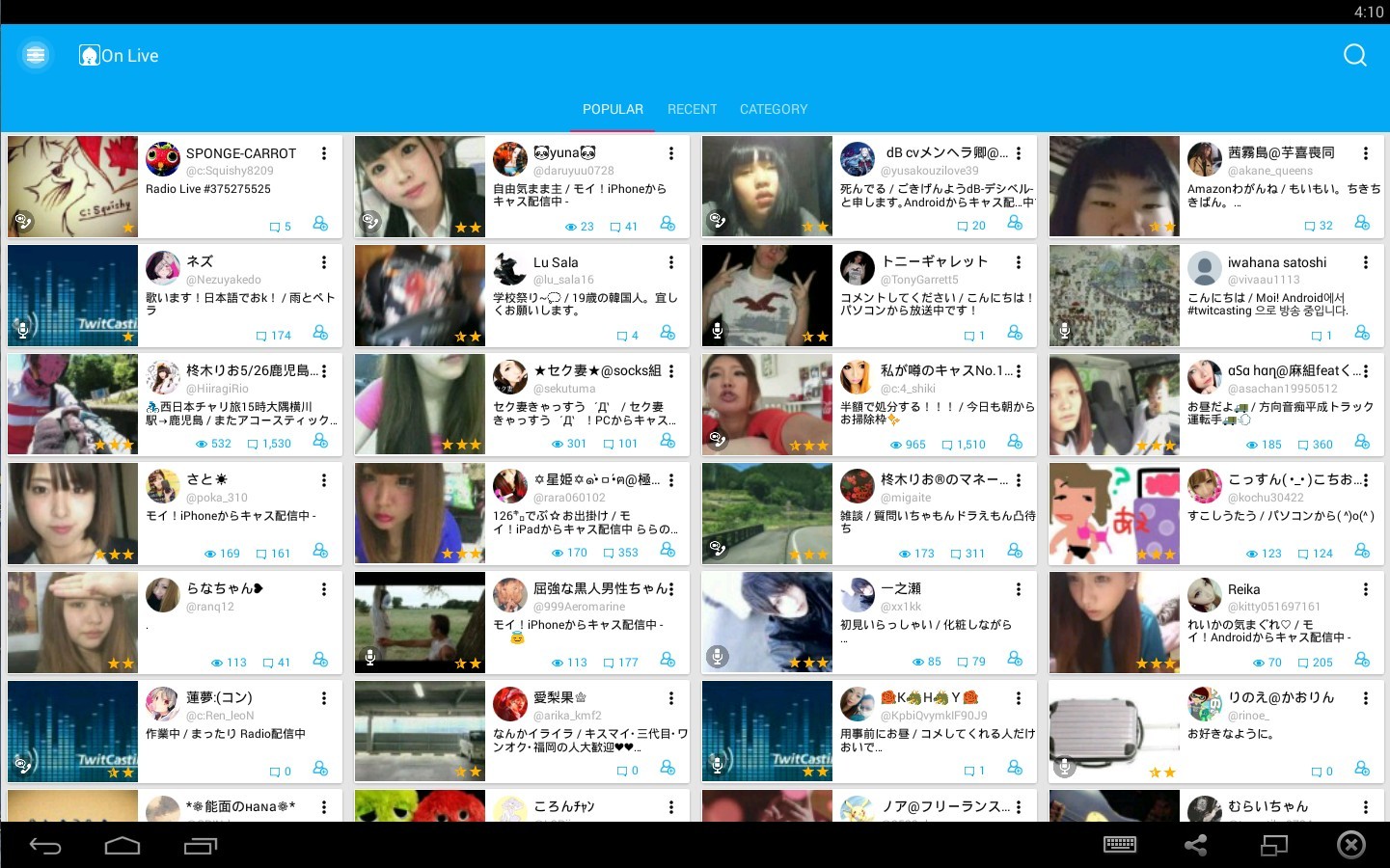Open the @Nezuyakedo username link
The width and height of the screenshot is (1390, 868).
click(224, 280)
